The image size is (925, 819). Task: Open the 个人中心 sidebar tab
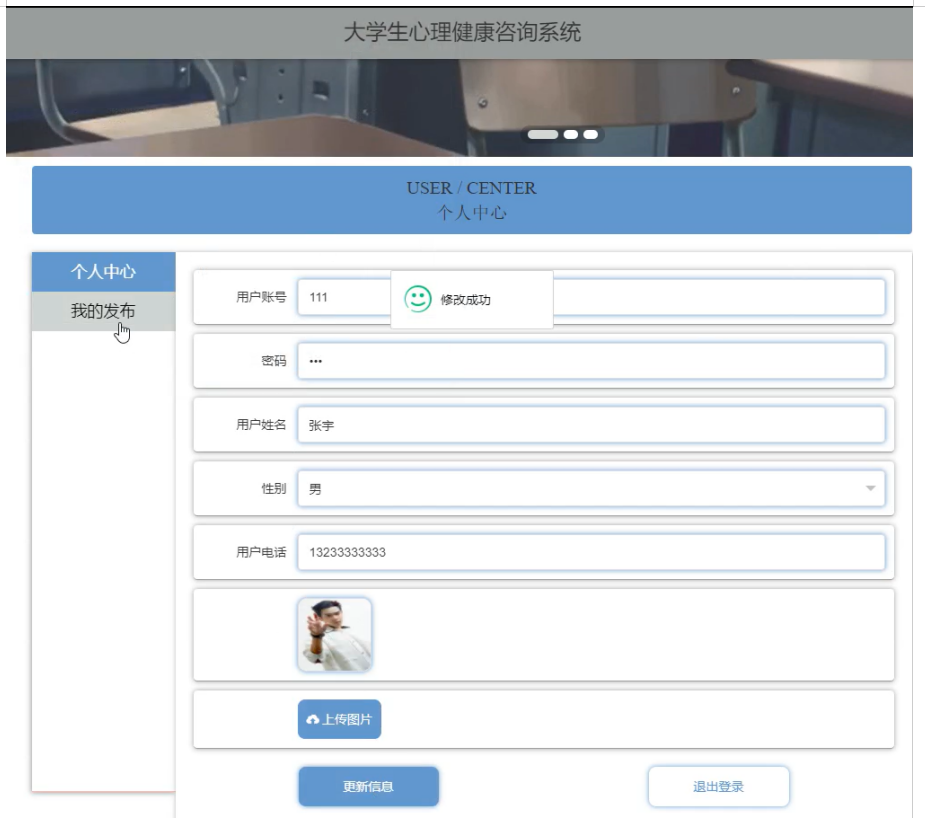[x=103, y=272]
